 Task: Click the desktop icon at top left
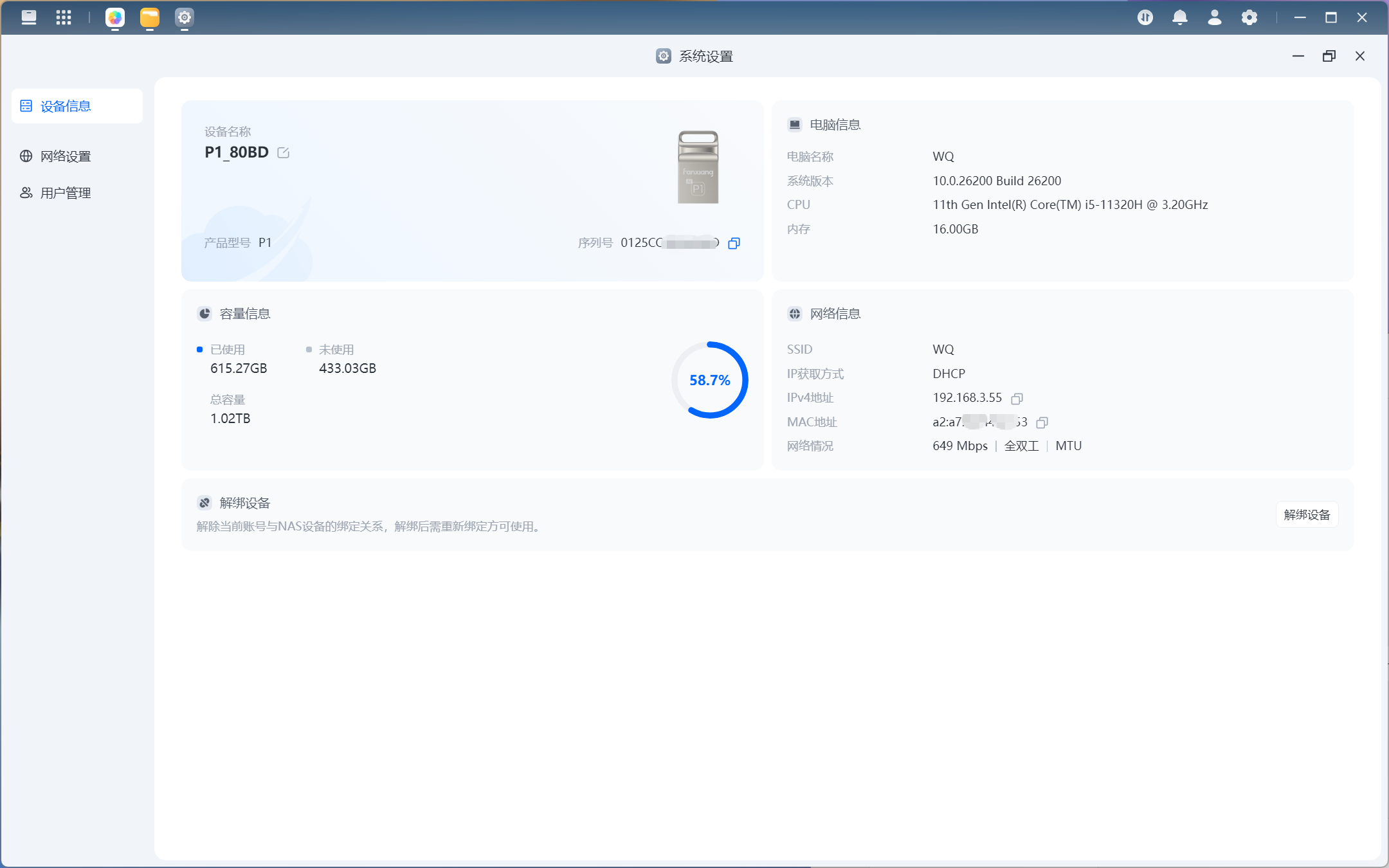coord(29,17)
